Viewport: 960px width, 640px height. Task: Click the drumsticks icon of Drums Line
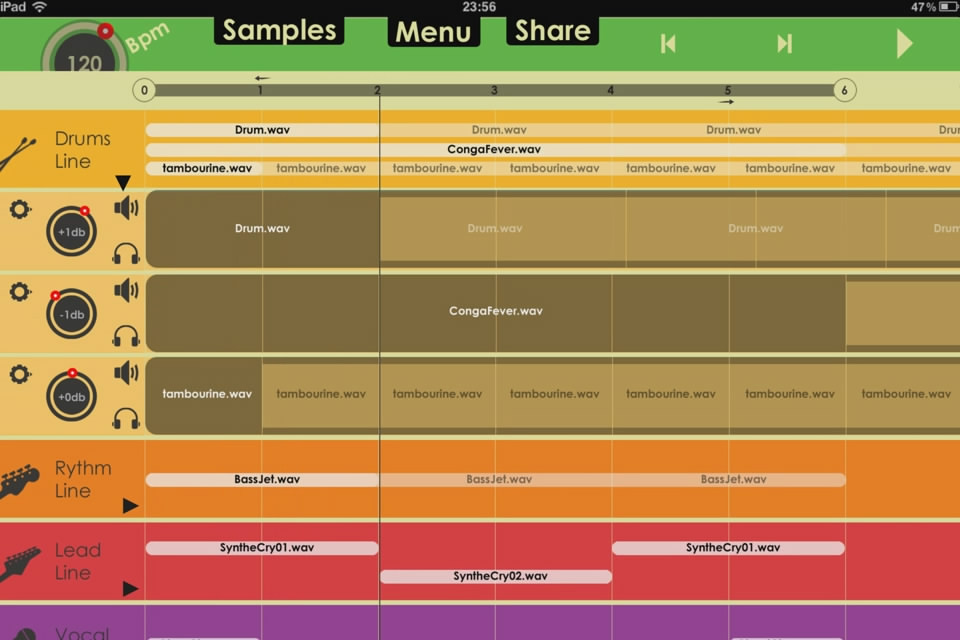(20, 152)
